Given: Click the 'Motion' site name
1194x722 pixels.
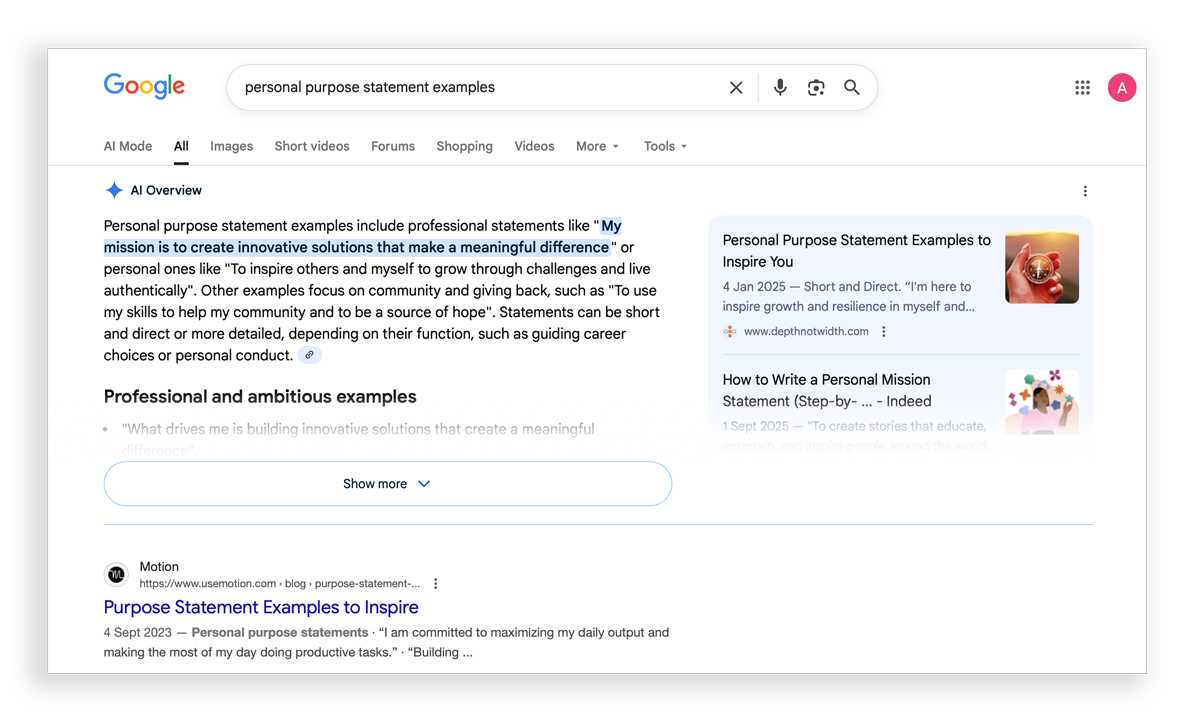Looking at the screenshot, I should (x=159, y=567).
